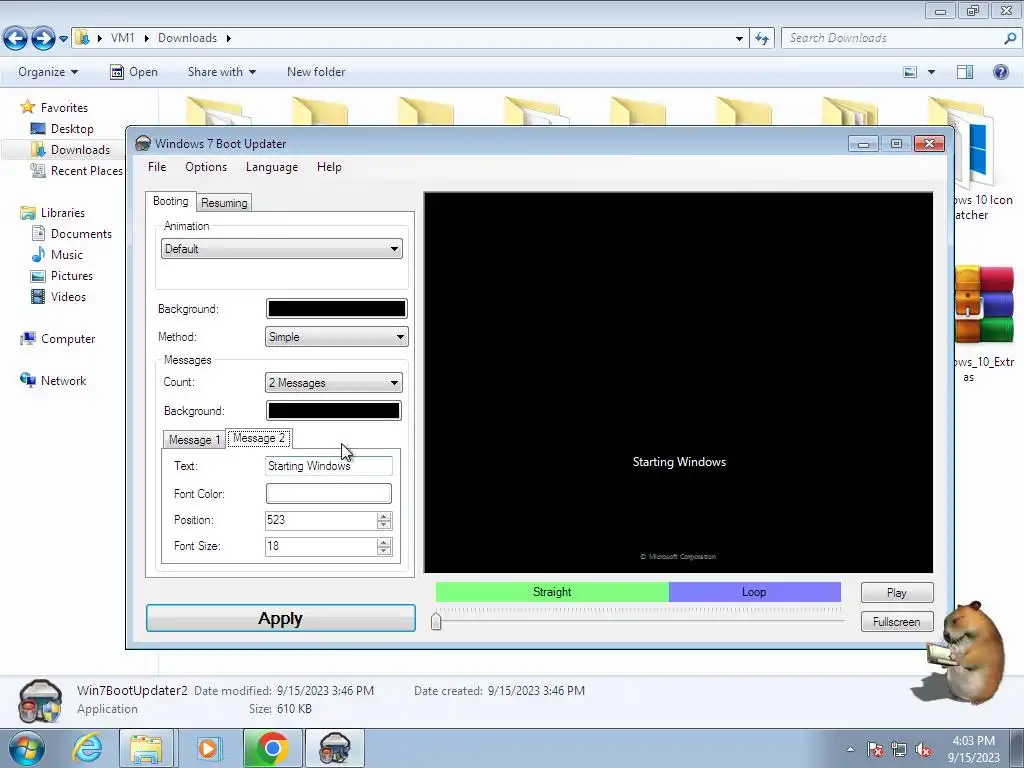Click the boot animation preview area

[679, 383]
